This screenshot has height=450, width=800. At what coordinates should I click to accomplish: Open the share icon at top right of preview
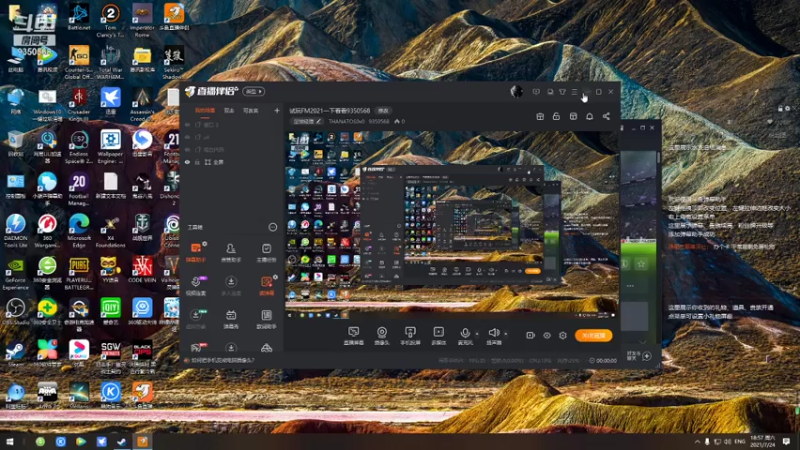point(606,116)
